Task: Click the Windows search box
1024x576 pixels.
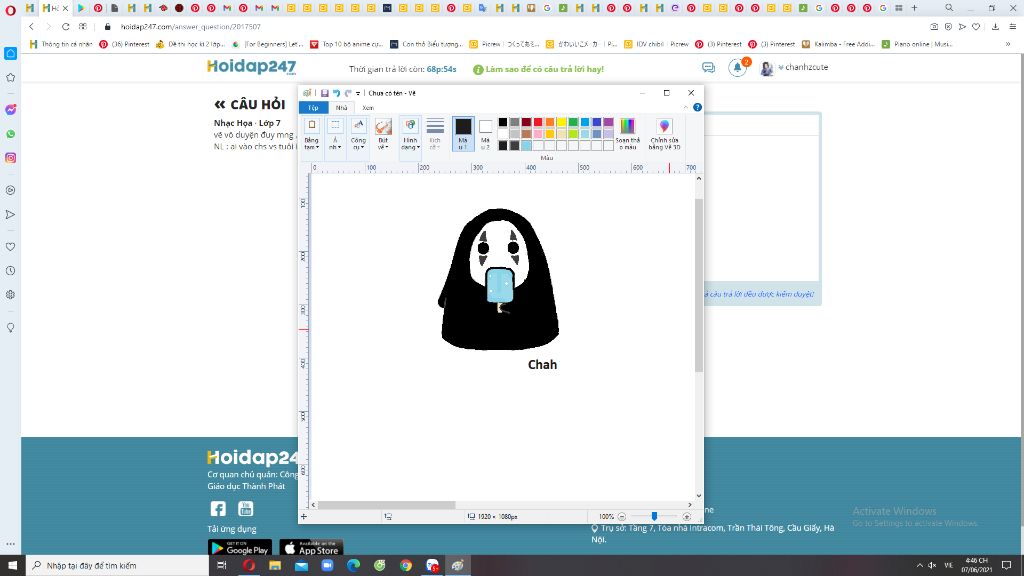Action: pos(118,566)
